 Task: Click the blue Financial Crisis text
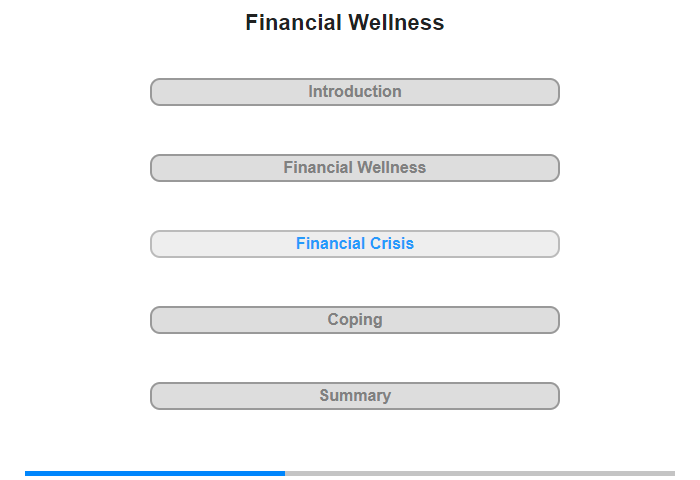[x=354, y=244]
